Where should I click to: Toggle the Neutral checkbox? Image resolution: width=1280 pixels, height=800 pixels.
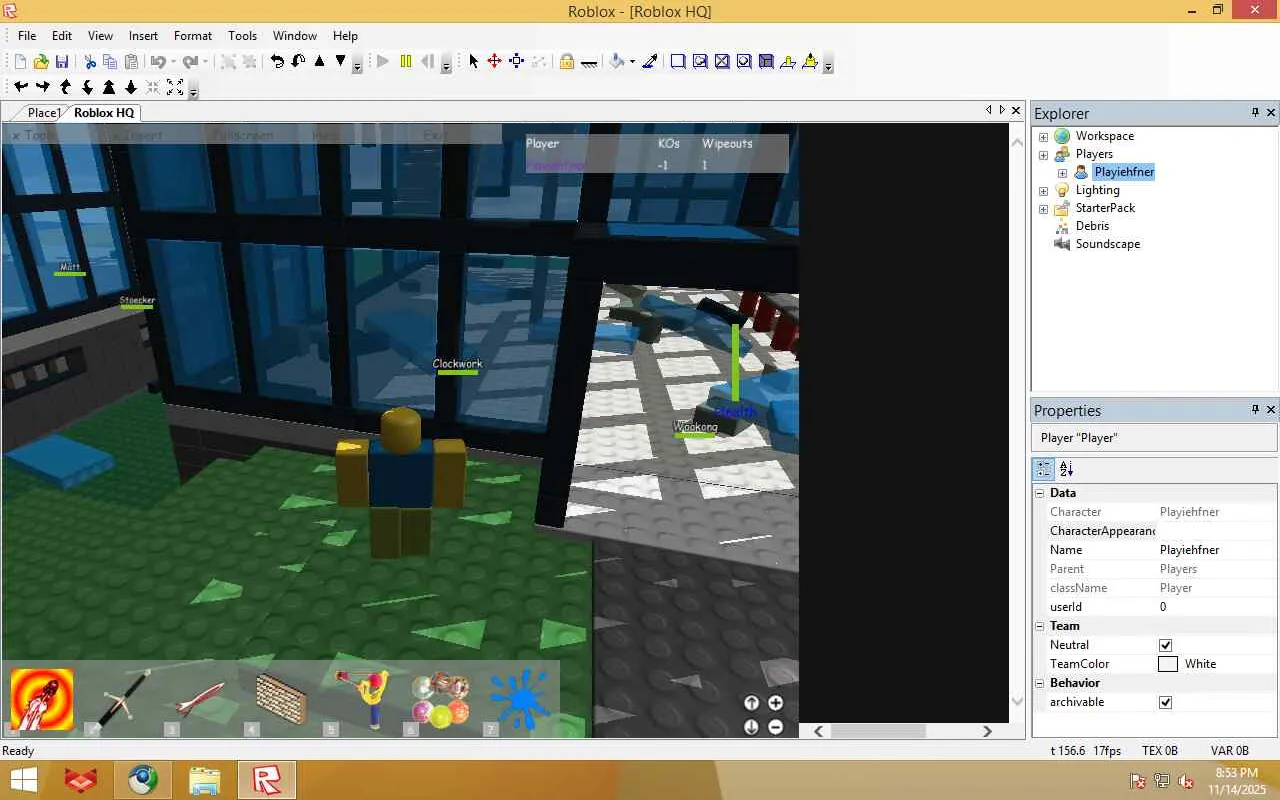coord(1165,645)
